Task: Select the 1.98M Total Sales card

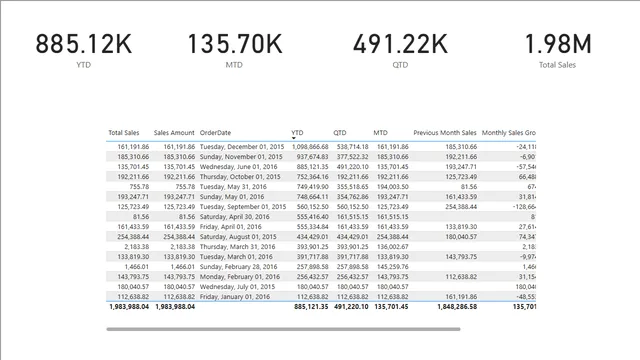Action: click(558, 50)
